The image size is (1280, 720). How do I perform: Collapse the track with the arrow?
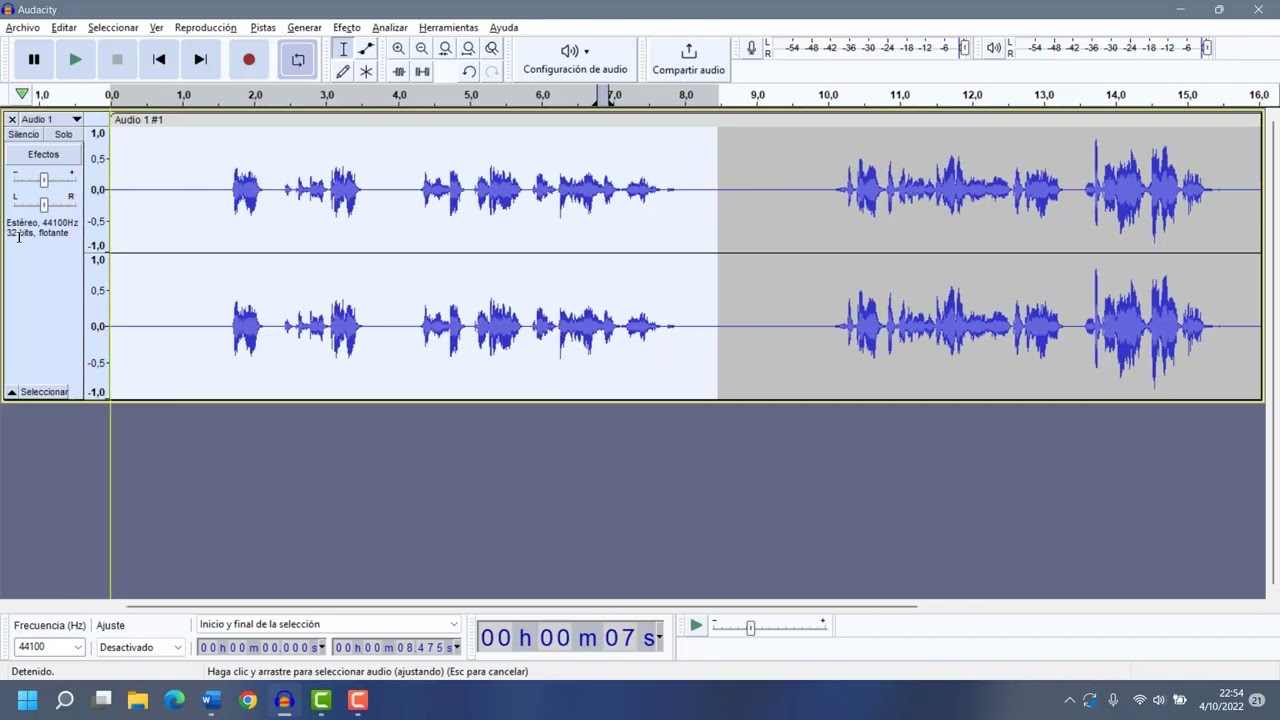point(12,392)
